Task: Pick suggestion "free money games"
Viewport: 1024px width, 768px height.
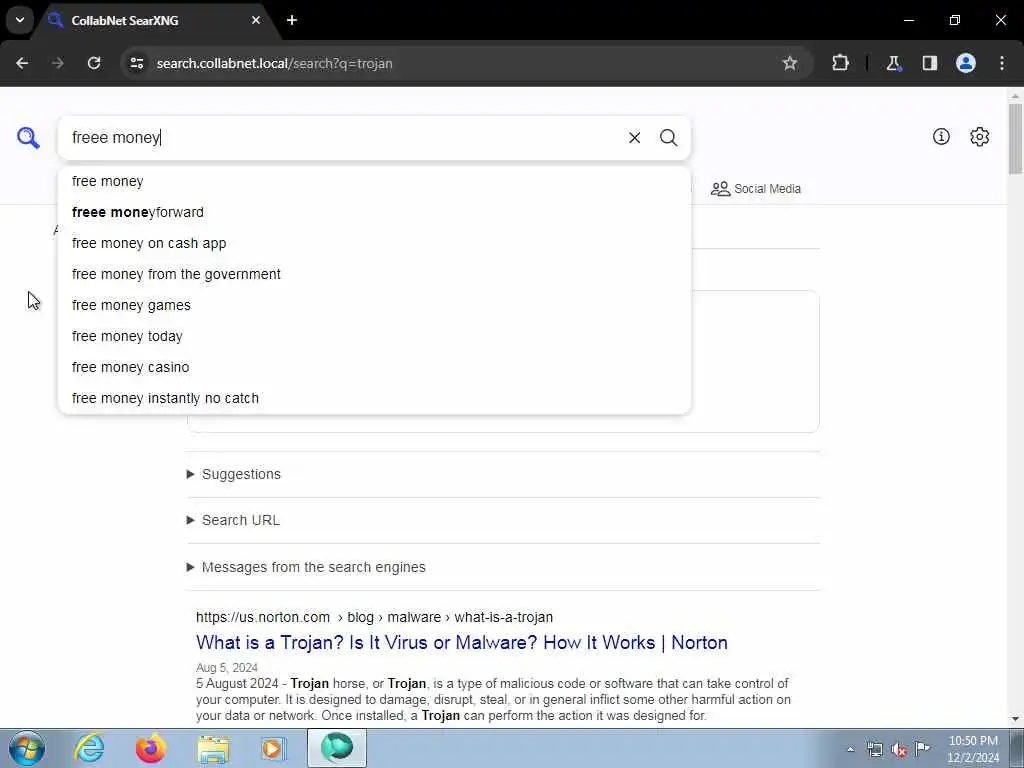Action: [x=374, y=305]
